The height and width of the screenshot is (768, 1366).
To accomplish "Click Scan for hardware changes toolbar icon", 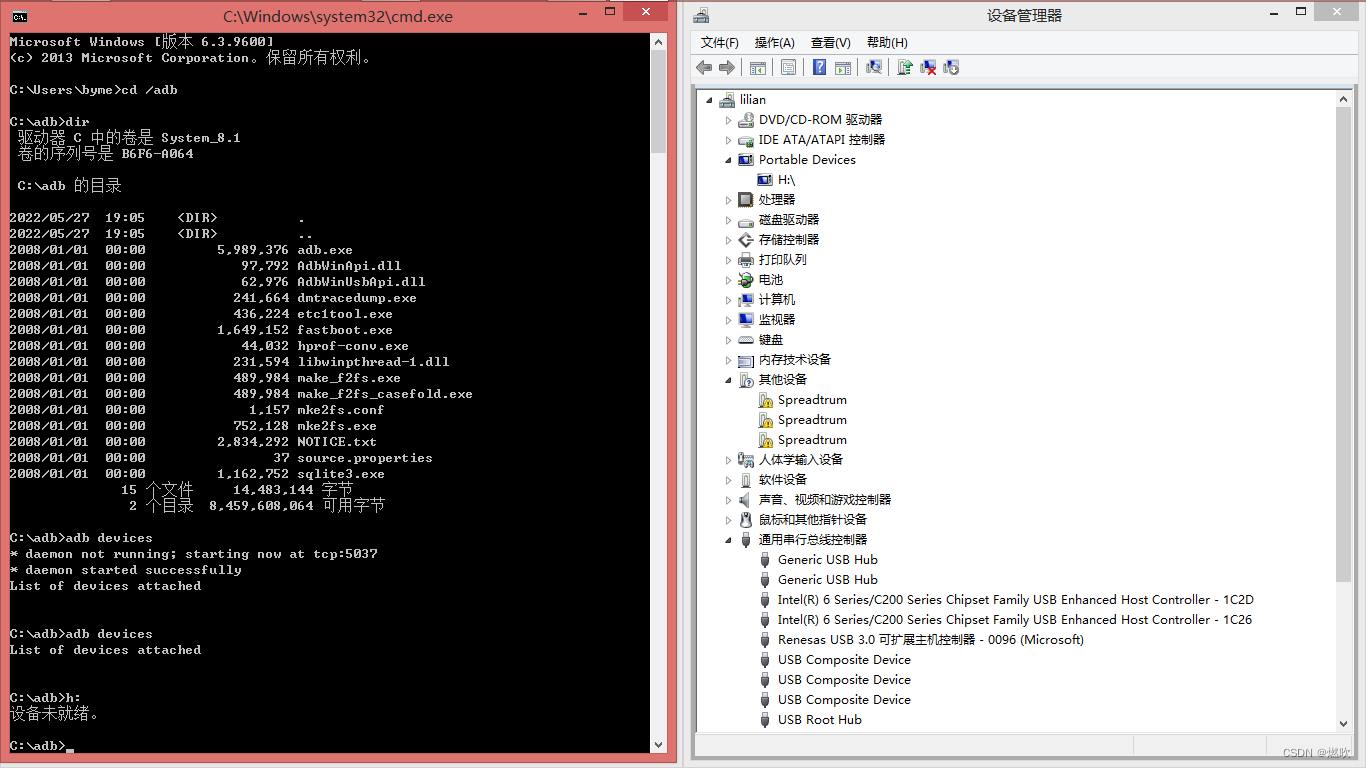I will (x=874, y=67).
